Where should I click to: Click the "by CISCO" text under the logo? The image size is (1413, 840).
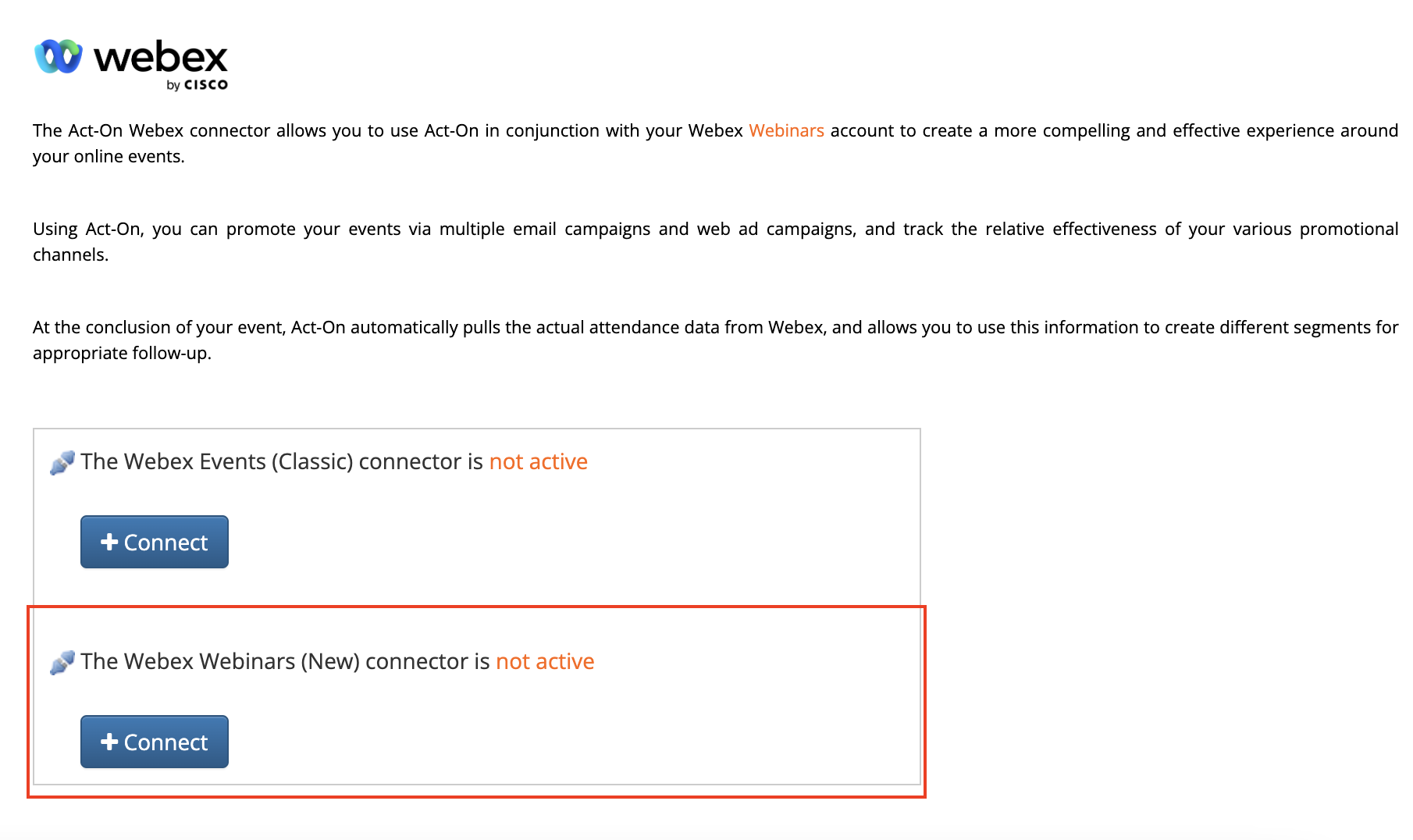pos(197,84)
